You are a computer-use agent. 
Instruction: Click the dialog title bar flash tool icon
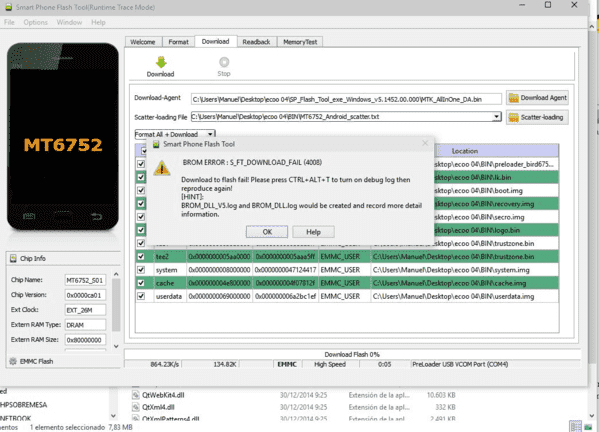click(x=156, y=144)
